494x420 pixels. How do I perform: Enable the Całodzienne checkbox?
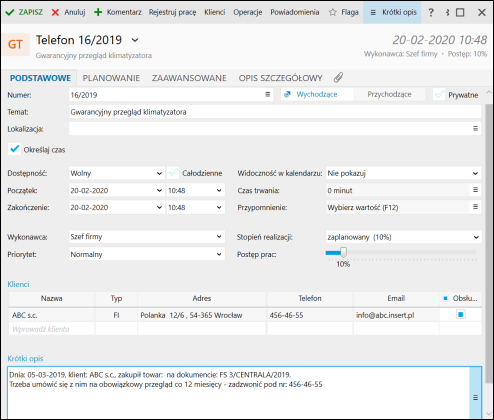[x=173, y=173]
